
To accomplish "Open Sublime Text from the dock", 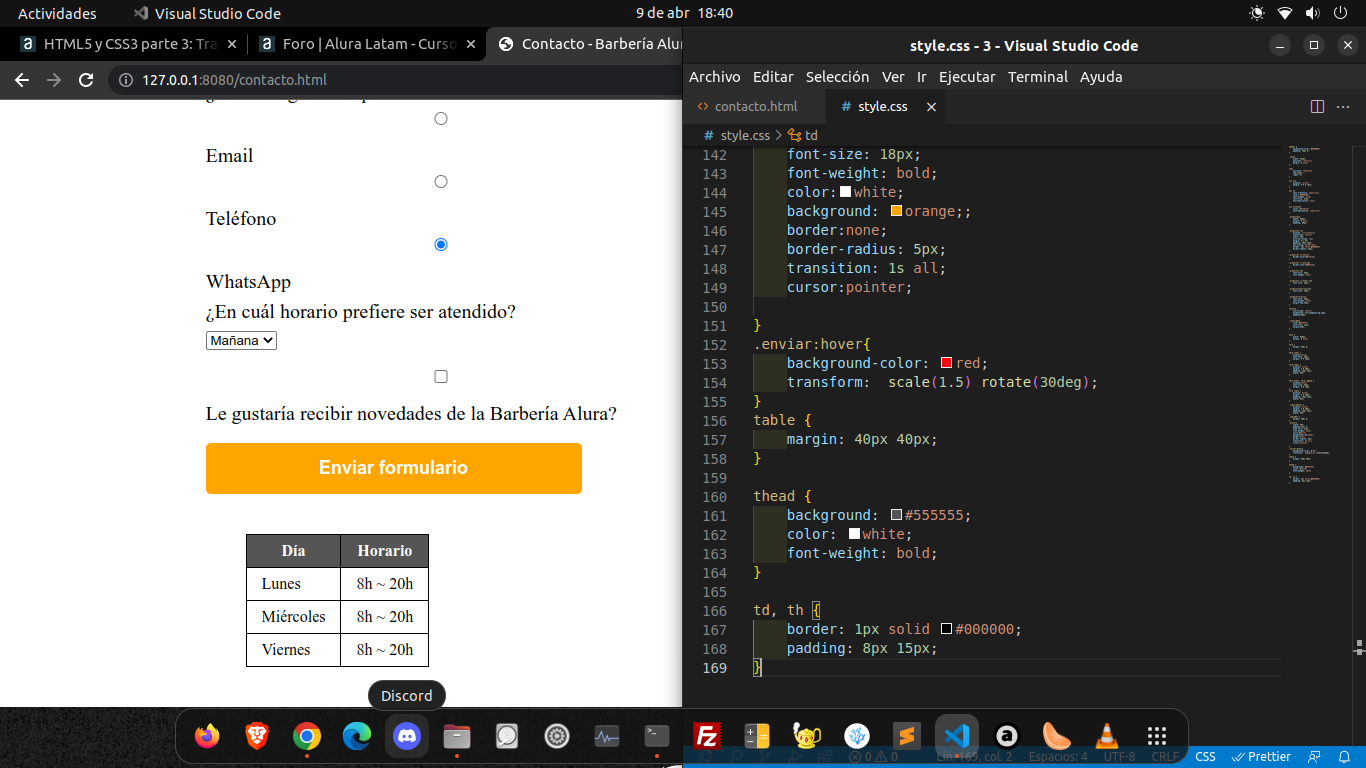I will point(907,736).
